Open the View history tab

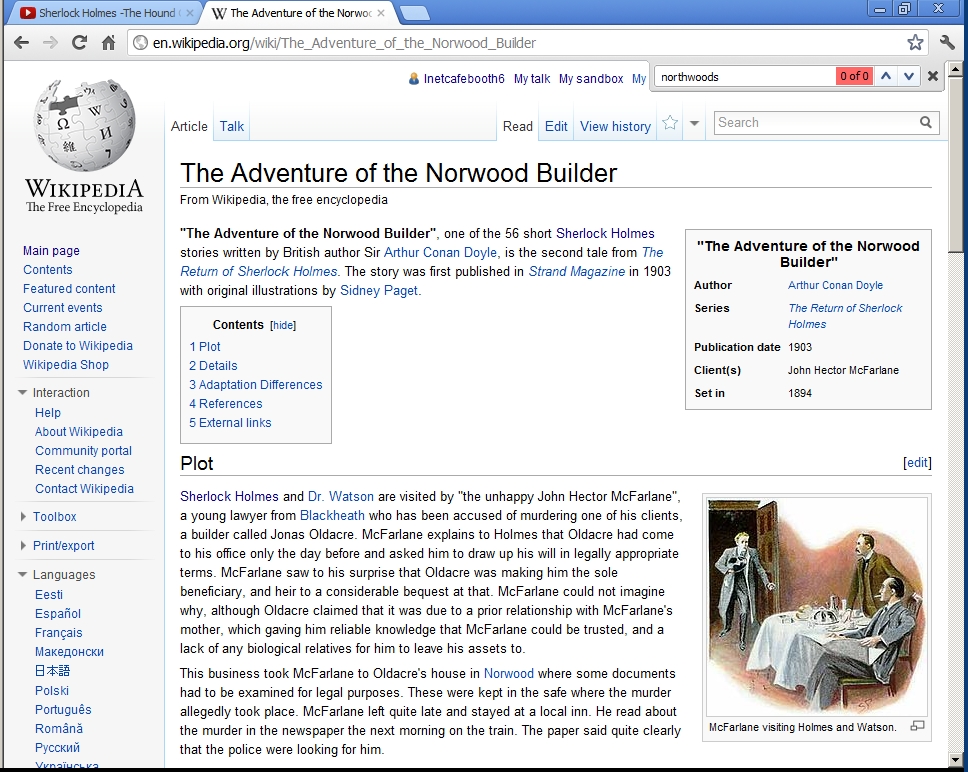click(615, 126)
